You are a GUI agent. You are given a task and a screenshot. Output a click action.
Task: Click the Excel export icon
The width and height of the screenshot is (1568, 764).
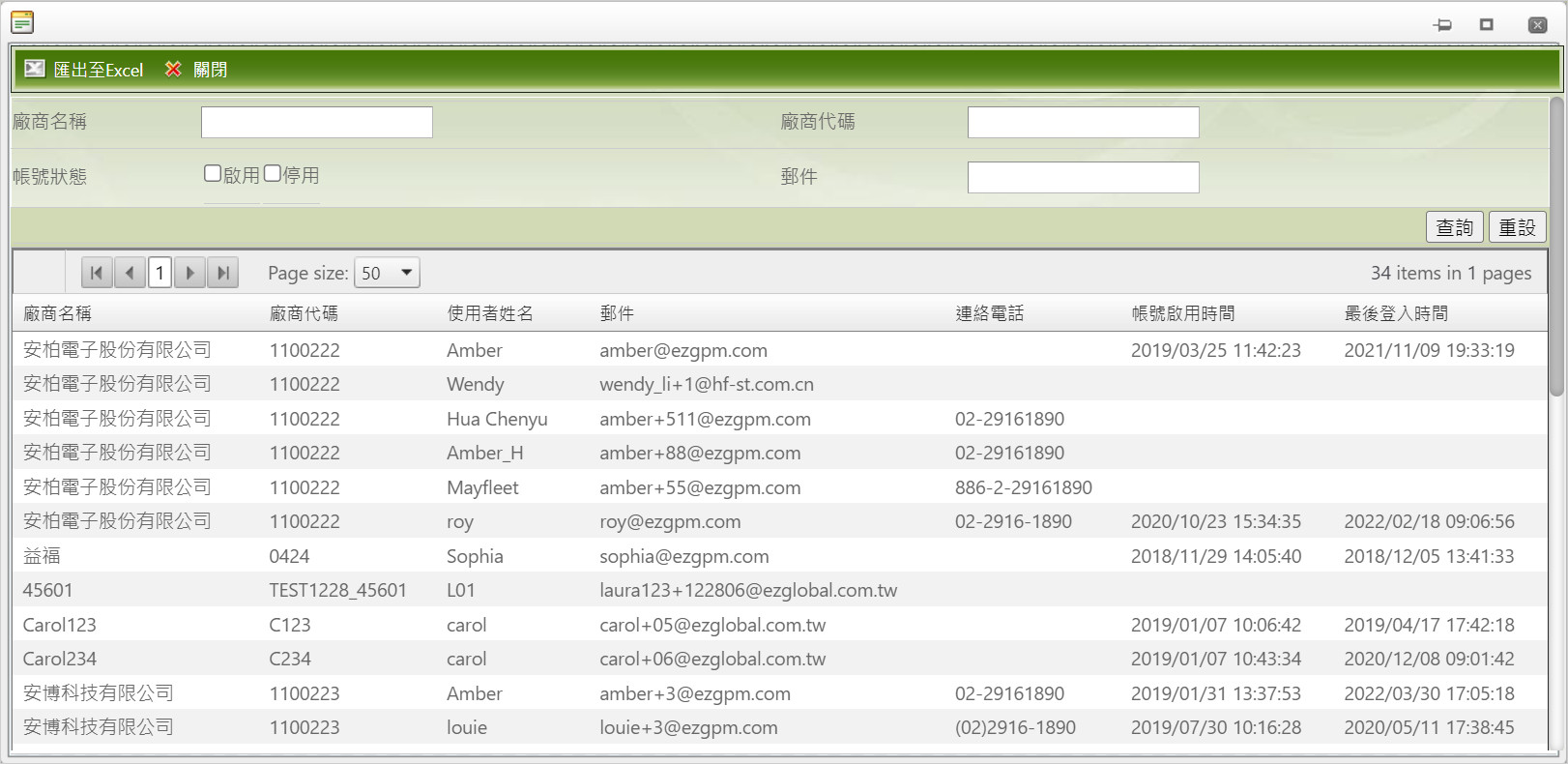click(x=34, y=69)
